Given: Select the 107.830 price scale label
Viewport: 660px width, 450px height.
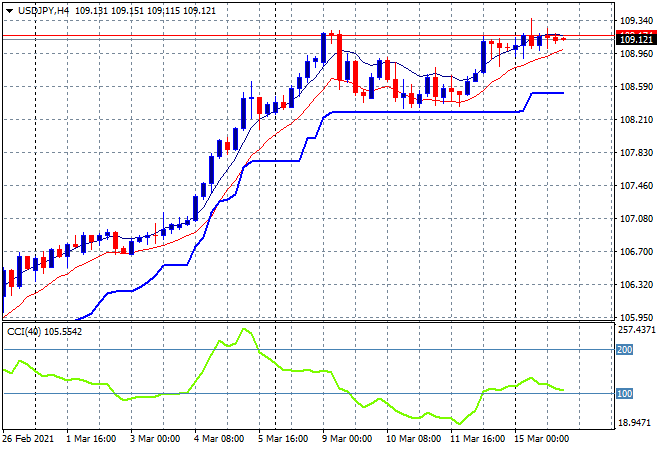Looking at the screenshot, I should click(637, 152).
